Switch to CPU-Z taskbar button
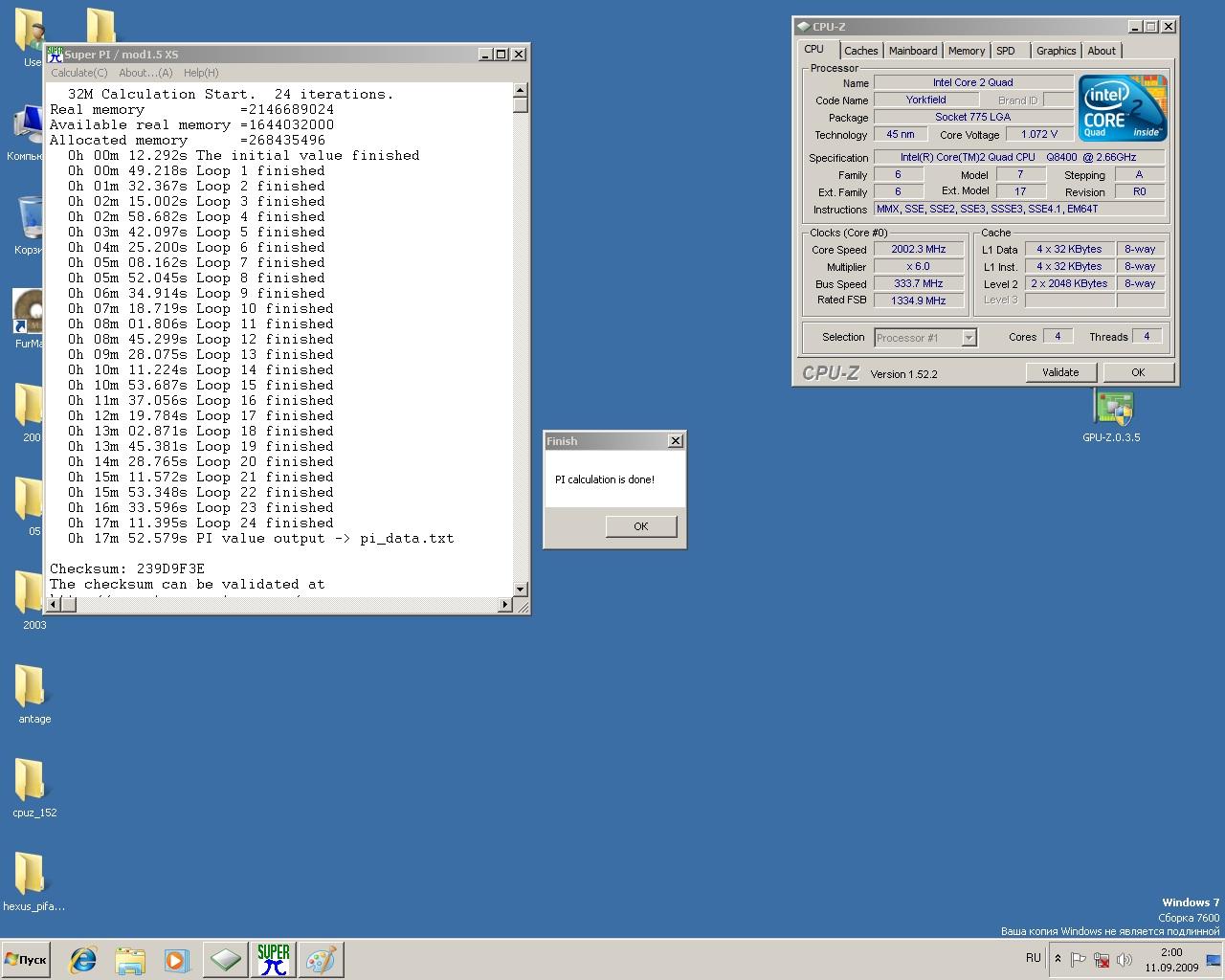The height and width of the screenshot is (980, 1225). coord(225,960)
